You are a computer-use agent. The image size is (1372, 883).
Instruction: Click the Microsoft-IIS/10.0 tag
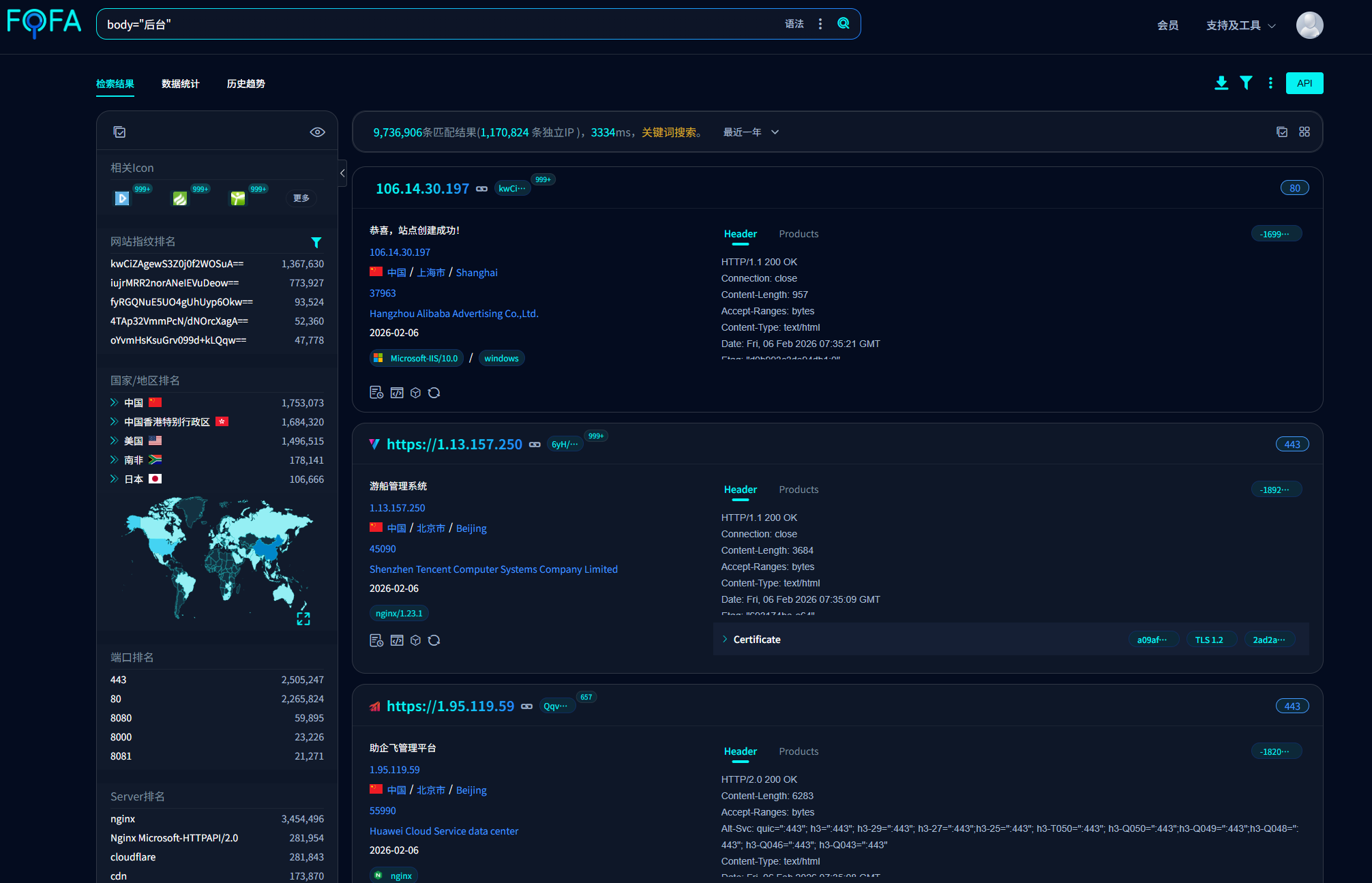417,358
